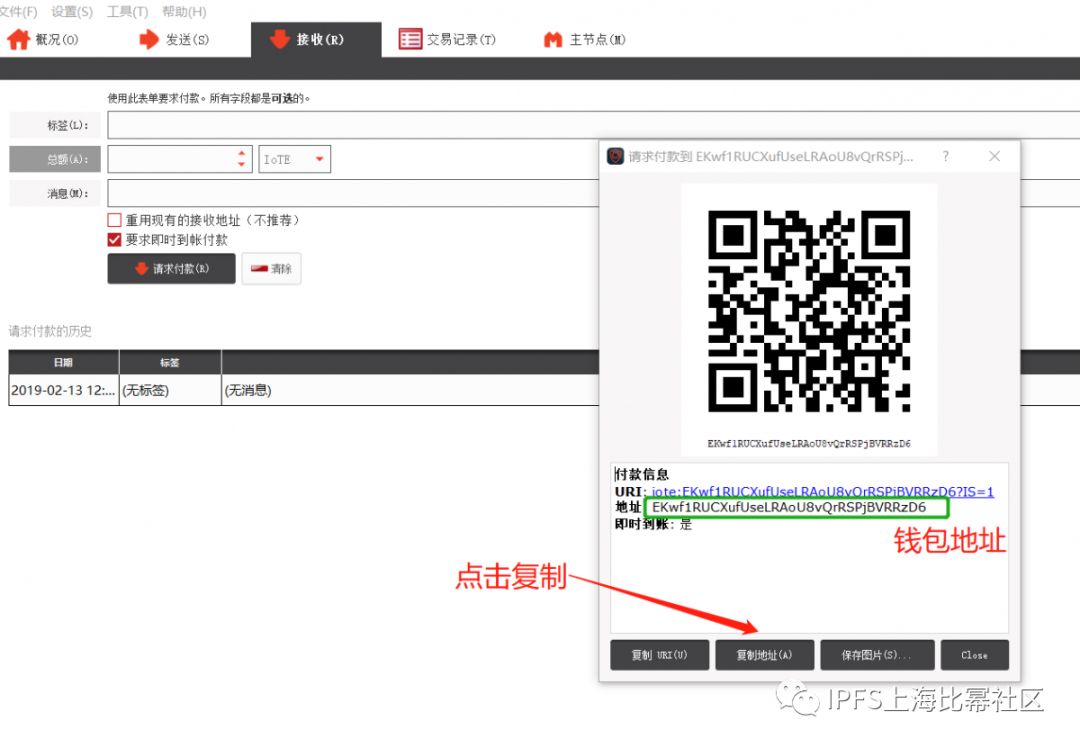Click the 付款信息 heading text

pos(642,475)
